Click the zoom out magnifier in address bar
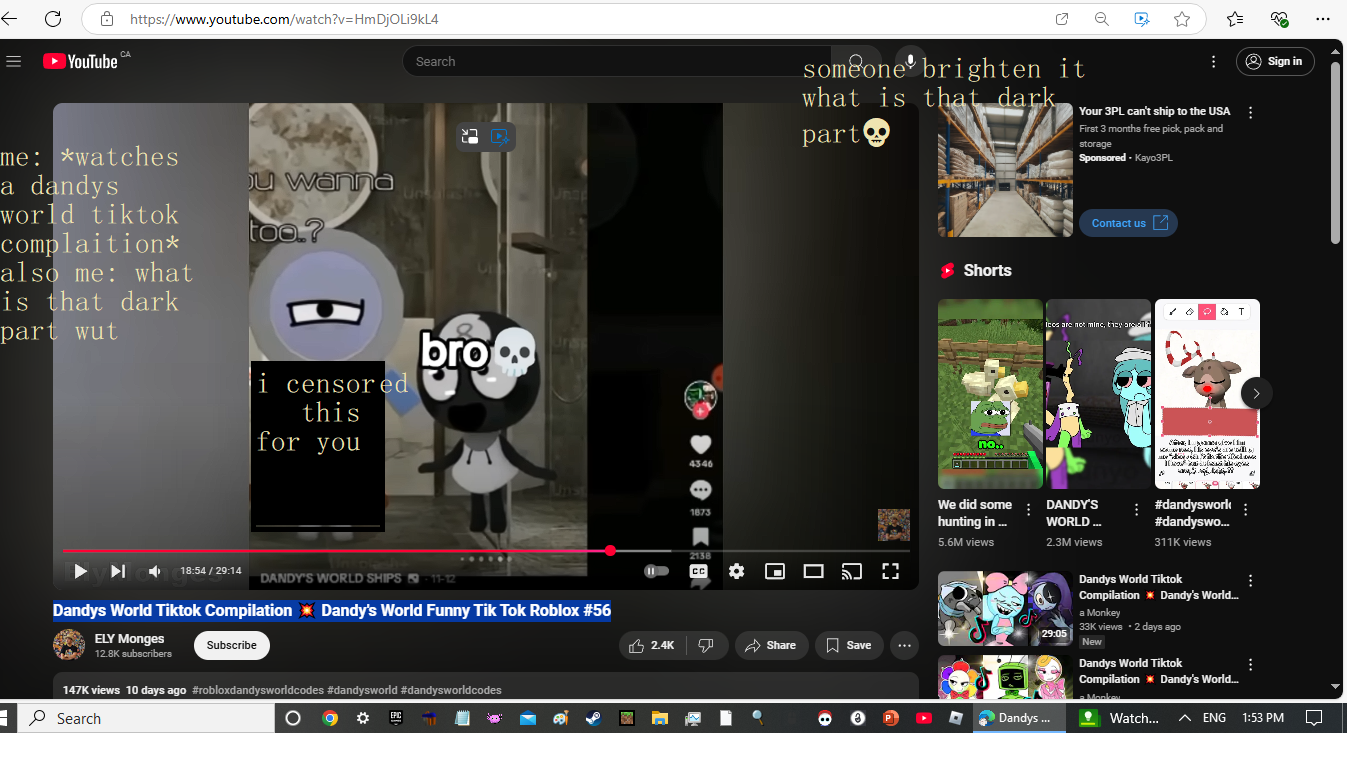The height and width of the screenshot is (768, 1366). (1102, 19)
